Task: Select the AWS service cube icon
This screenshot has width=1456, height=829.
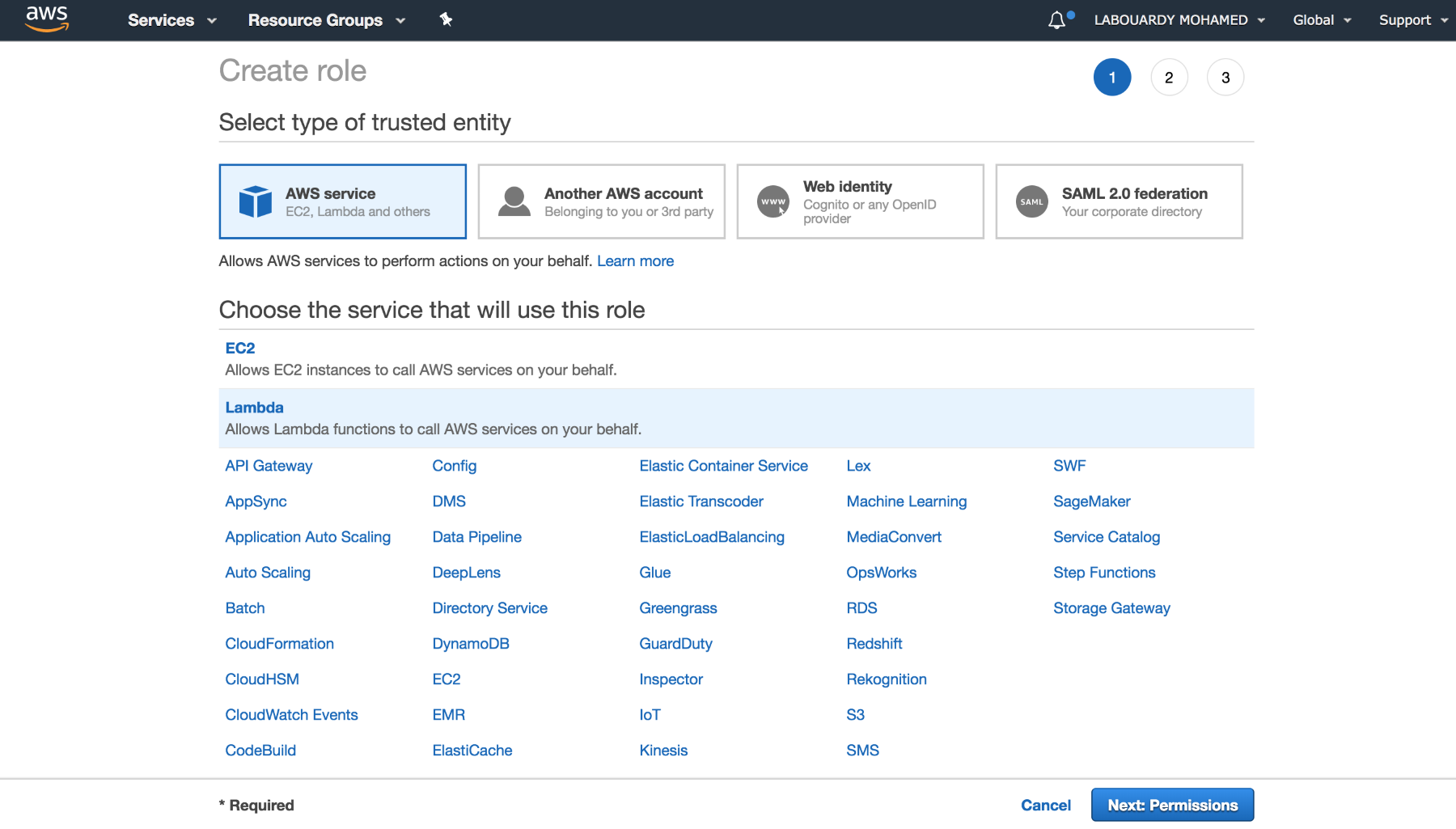Action: 256,201
